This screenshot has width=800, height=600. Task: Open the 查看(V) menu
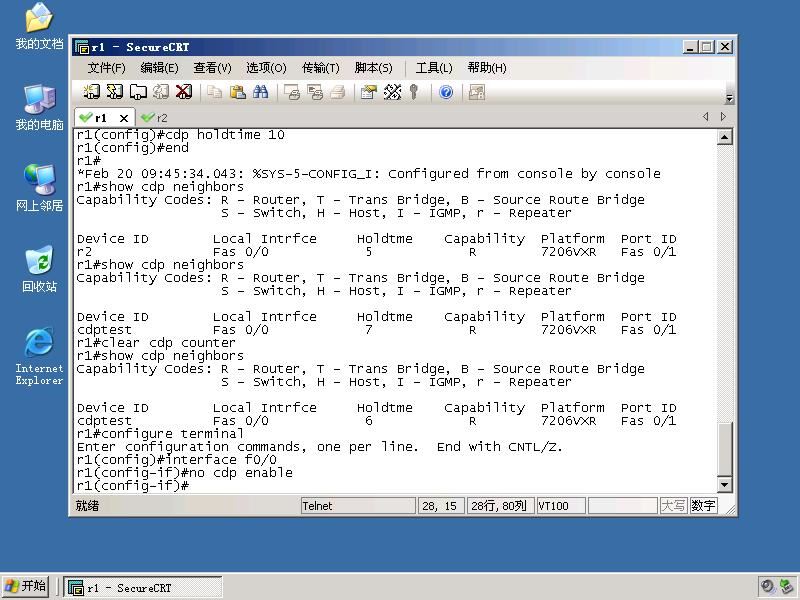pyautogui.click(x=212, y=68)
